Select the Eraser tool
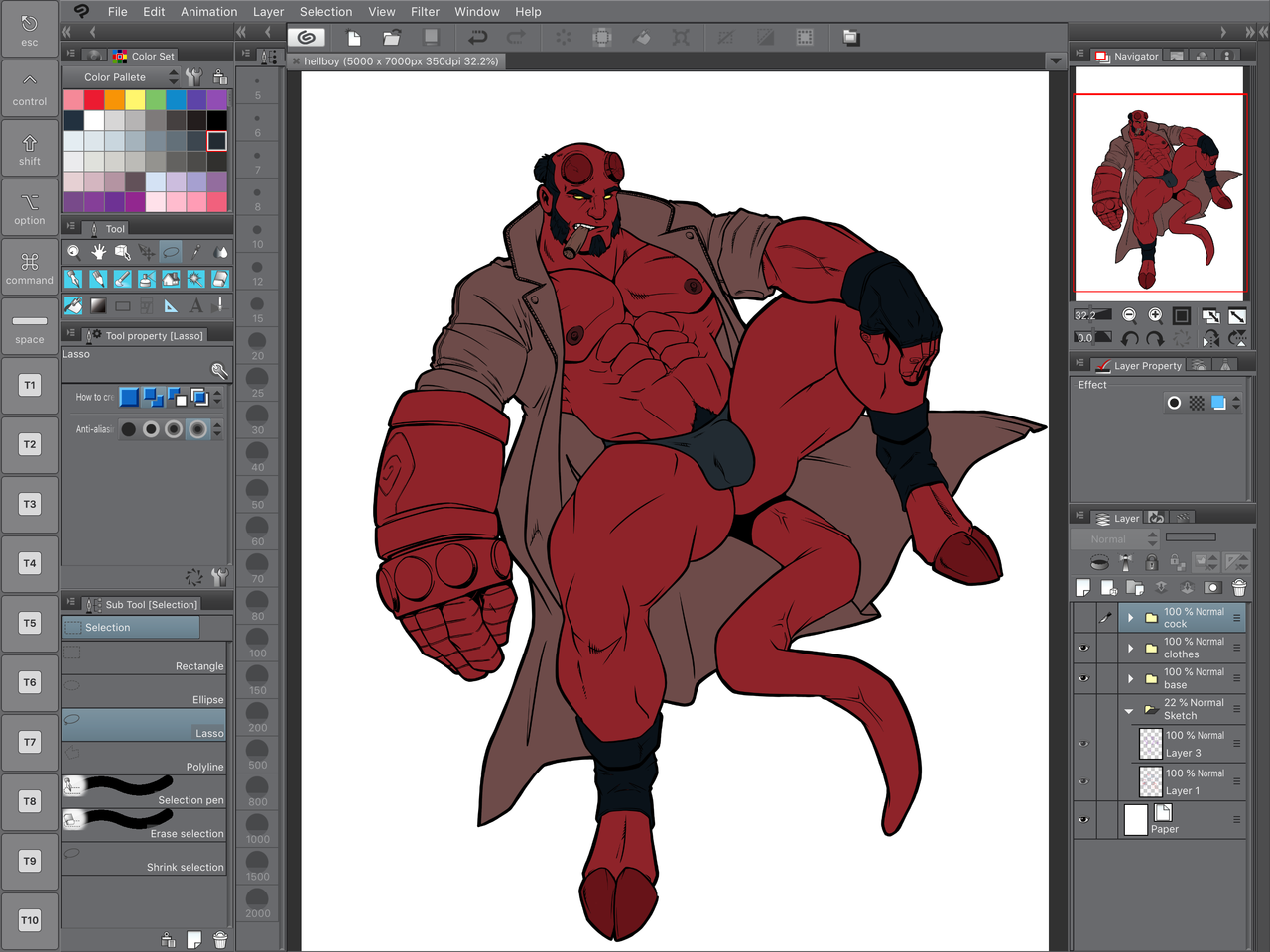The height and width of the screenshot is (952, 1270). [220, 279]
